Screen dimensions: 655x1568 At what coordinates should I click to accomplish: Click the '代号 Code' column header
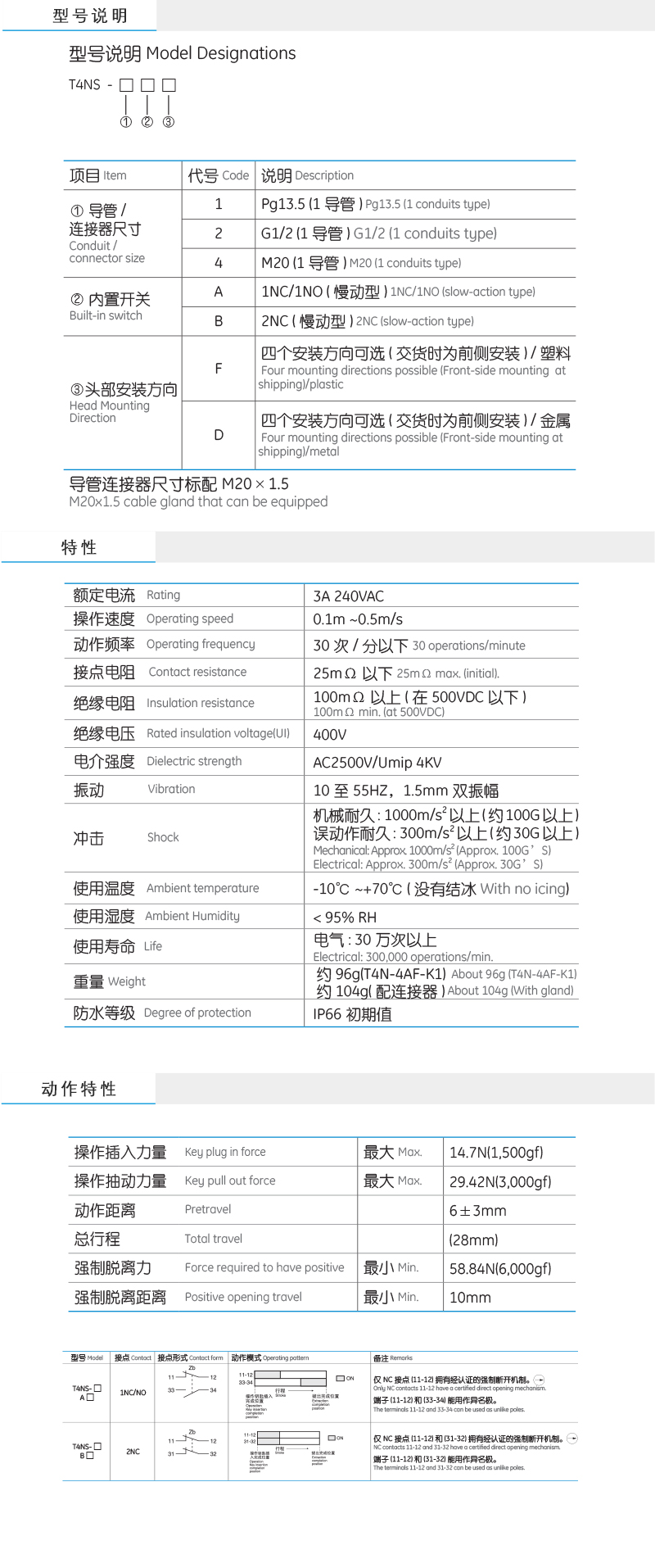(x=218, y=175)
